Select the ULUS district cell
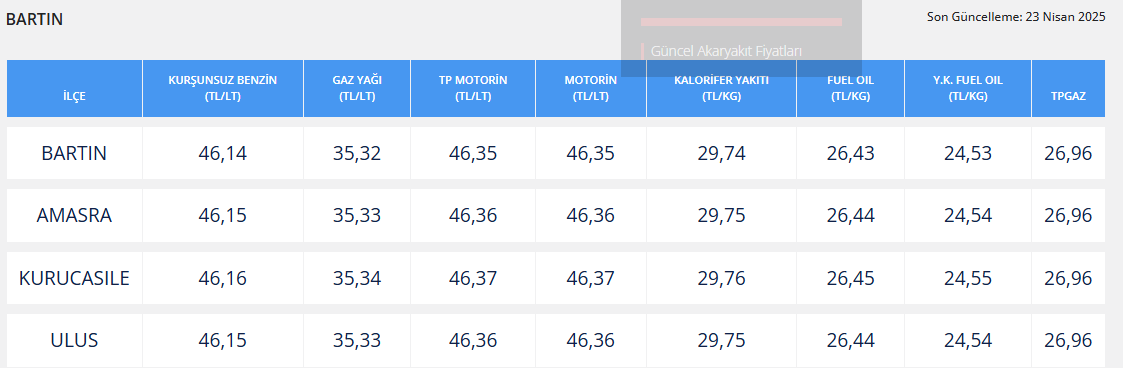The image size is (1123, 368). (74, 340)
